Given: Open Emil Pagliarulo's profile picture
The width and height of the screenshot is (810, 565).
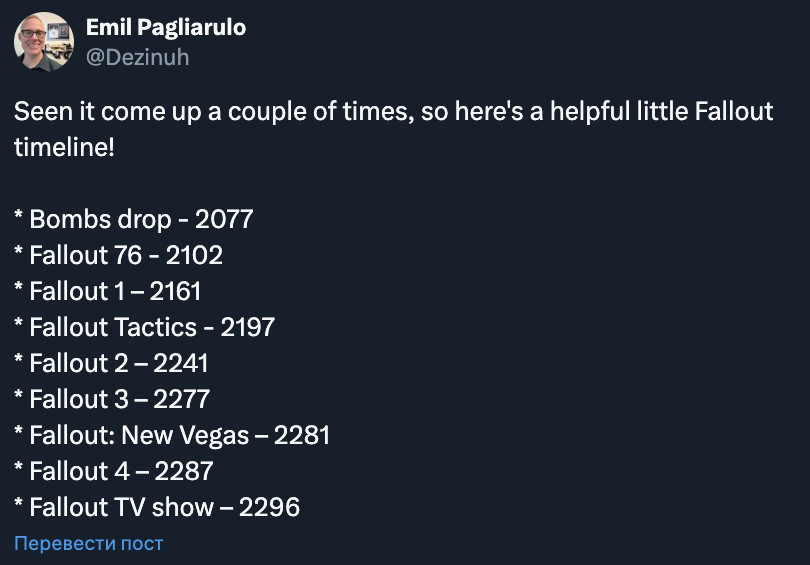Looking at the screenshot, I should [43, 42].
